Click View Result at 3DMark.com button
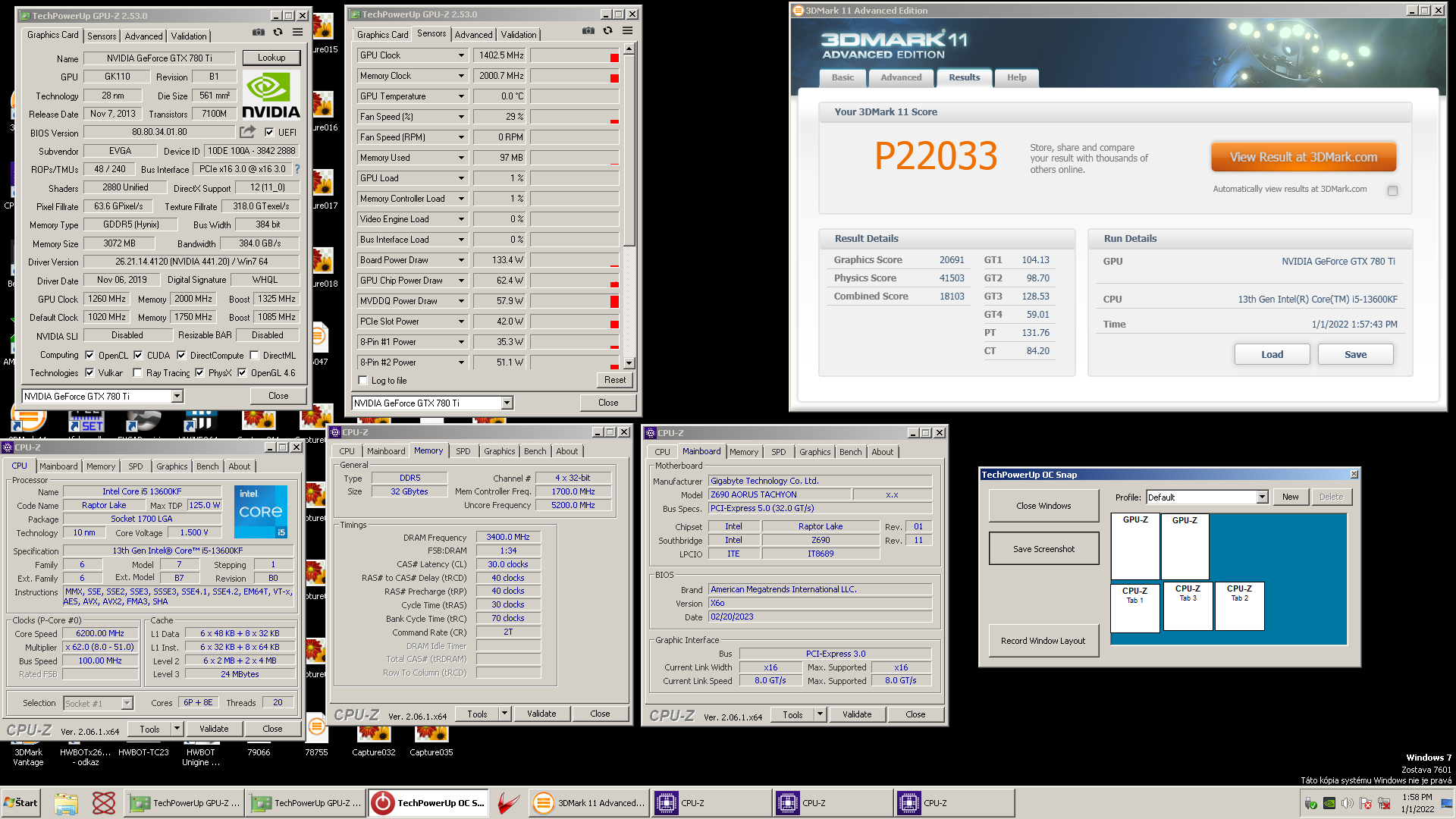This screenshot has height=819, width=1456. (x=1303, y=157)
